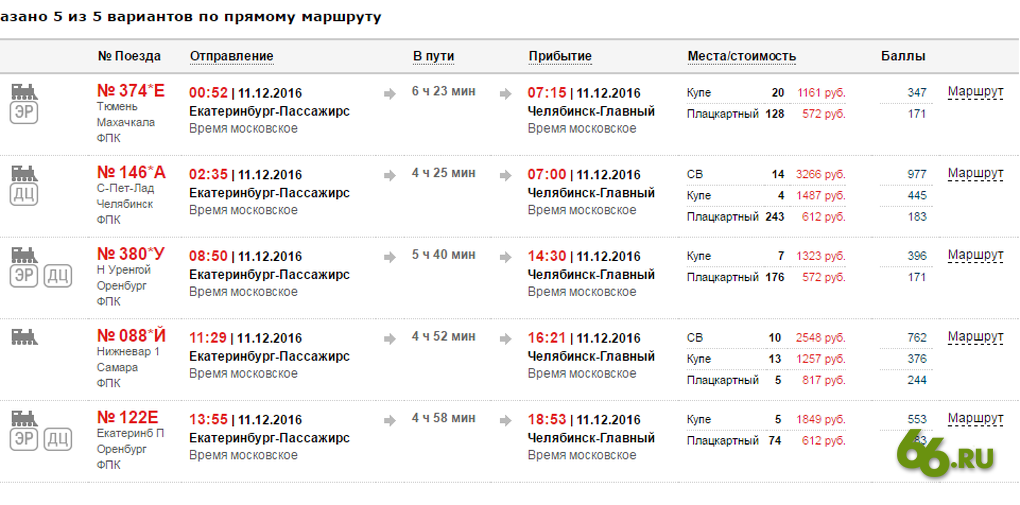This screenshot has width=1020, height=505.
Task: Click the Места/стоимость column header
Action: (x=742, y=57)
